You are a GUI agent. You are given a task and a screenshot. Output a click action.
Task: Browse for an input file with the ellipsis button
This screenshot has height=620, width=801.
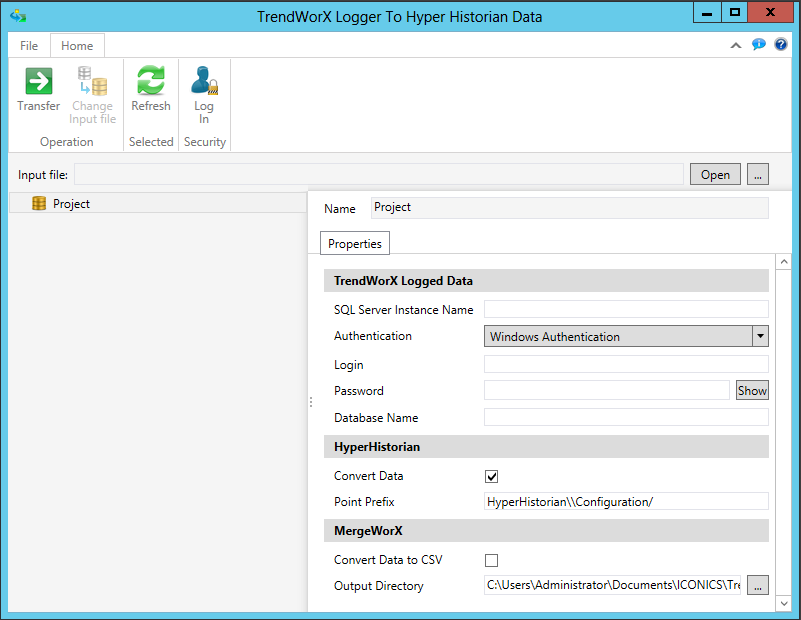[x=757, y=174]
